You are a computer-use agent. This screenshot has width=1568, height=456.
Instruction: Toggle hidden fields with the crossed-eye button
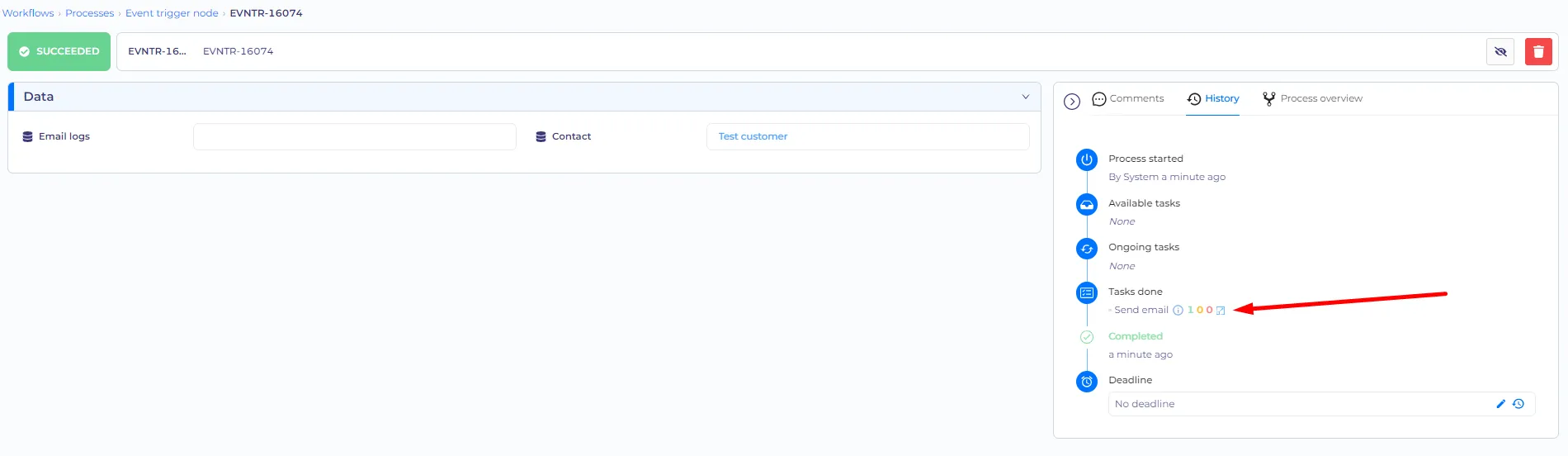1500,51
